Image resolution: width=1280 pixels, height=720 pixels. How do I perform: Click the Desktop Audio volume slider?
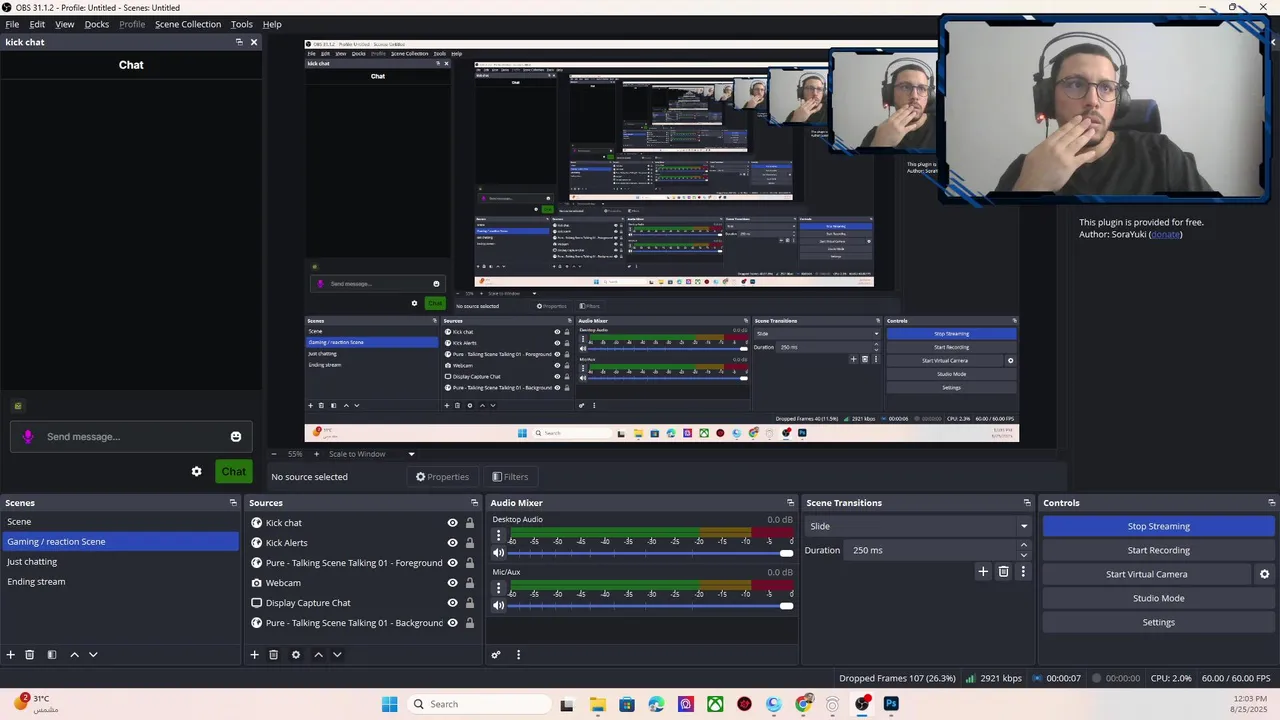click(x=650, y=553)
